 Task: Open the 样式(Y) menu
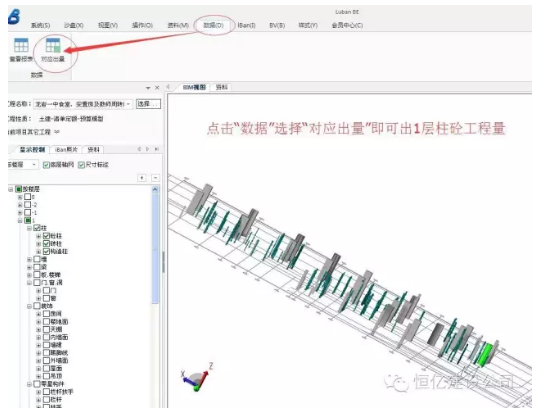[308, 26]
